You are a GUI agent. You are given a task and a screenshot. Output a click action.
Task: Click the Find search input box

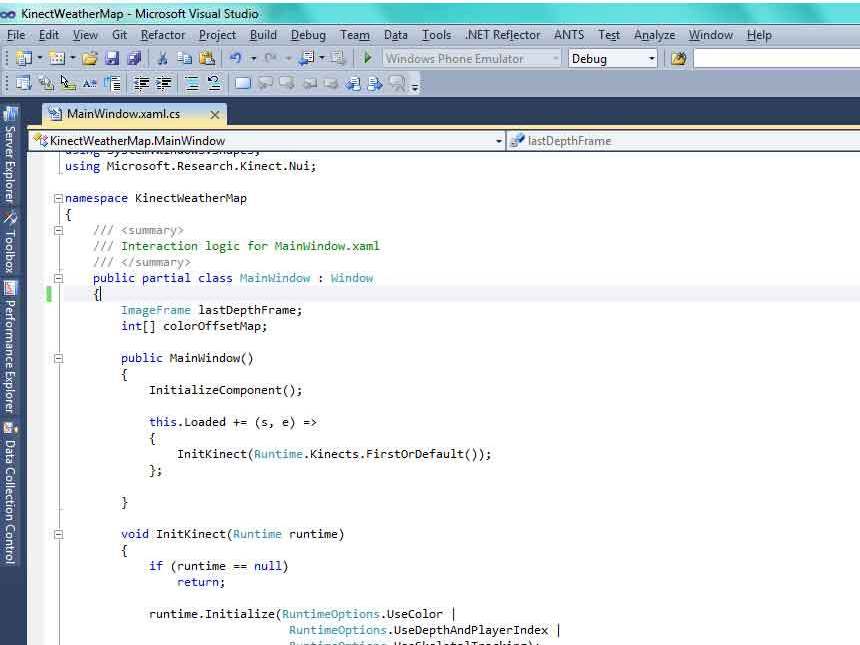tap(777, 59)
